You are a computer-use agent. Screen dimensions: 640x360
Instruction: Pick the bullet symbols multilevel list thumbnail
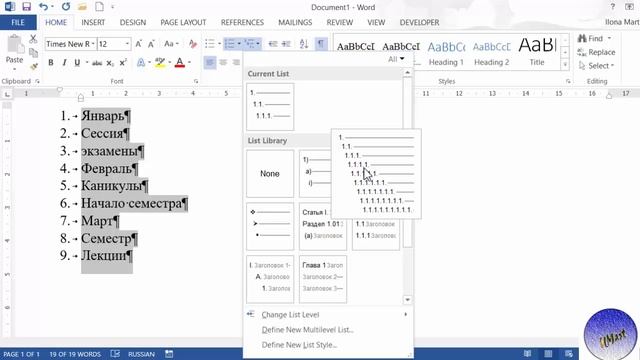pyautogui.click(x=270, y=227)
